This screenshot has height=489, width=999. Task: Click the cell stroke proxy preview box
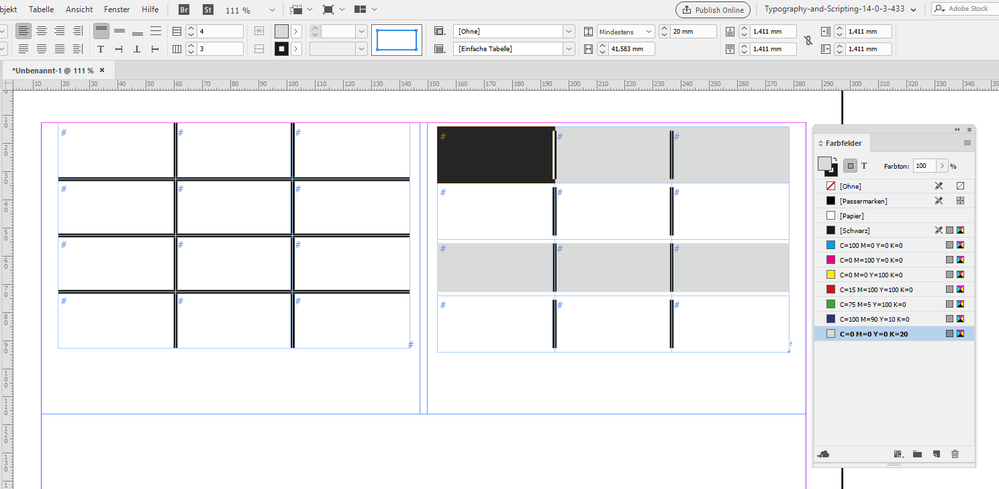[x=396, y=40]
